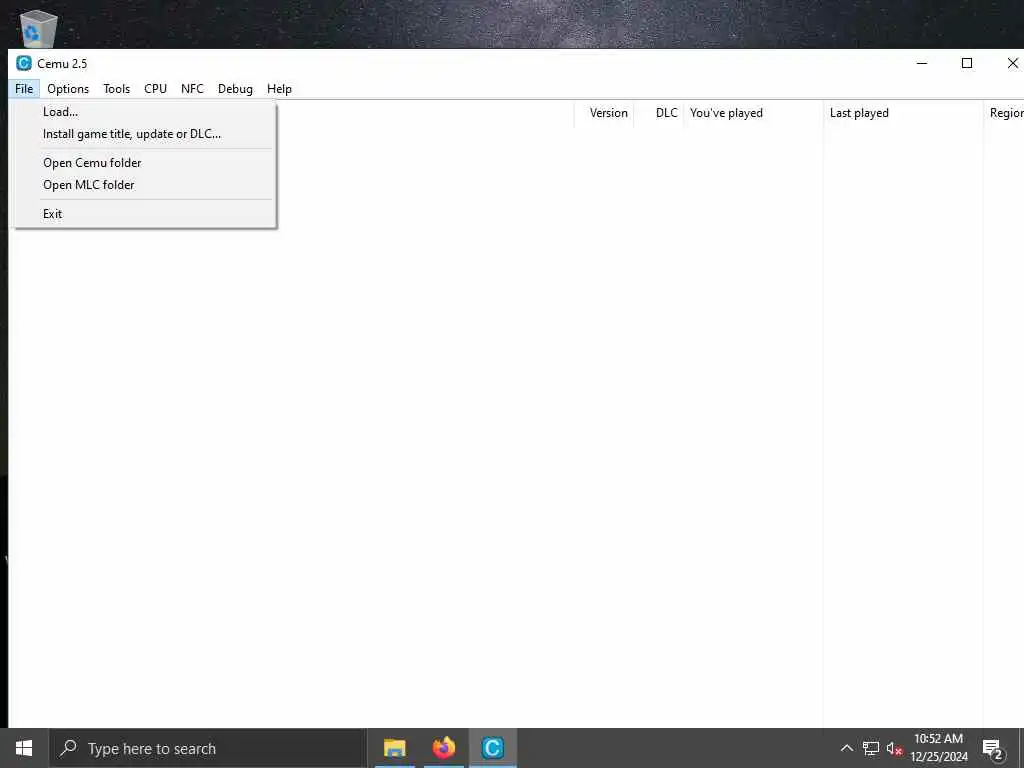Image resolution: width=1024 pixels, height=768 pixels.
Task: Close the Cemu window
Action: pos(1011,63)
